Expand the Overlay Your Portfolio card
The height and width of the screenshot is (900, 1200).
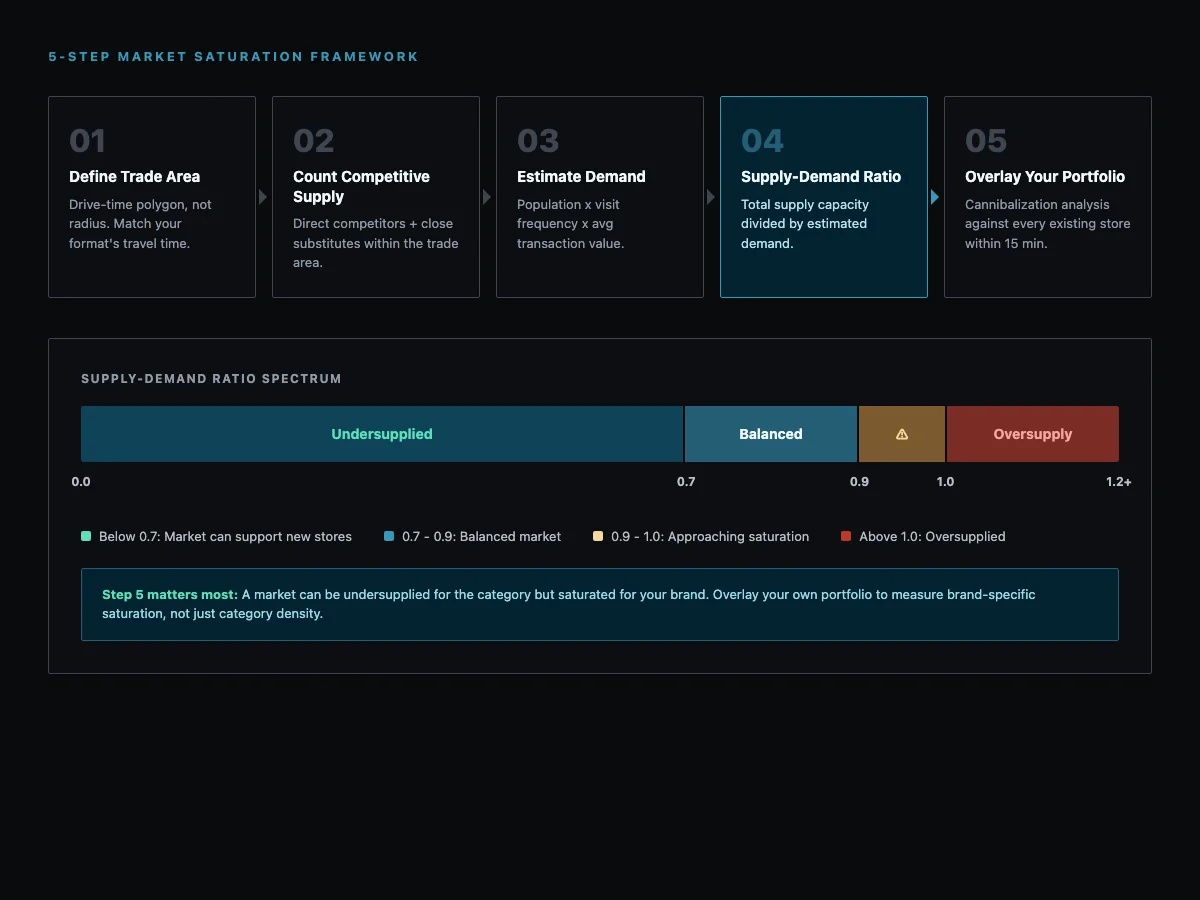pyautogui.click(x=1047, y=196)
